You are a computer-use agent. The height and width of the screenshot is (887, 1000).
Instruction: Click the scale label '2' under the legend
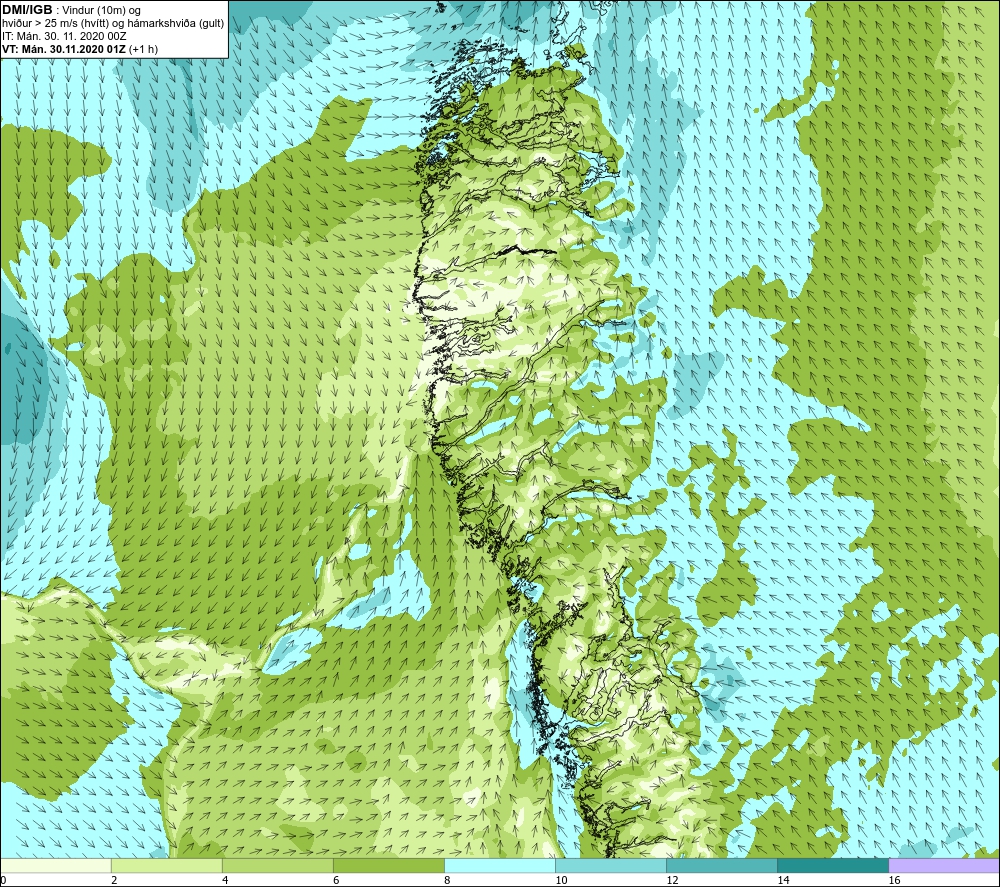114,881
